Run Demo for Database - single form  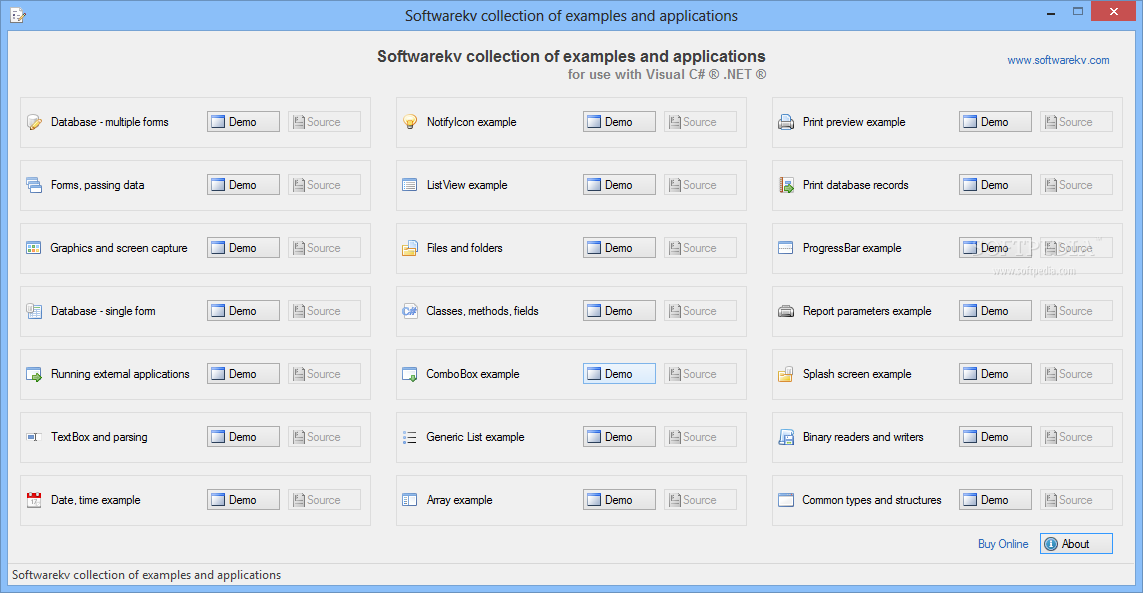[243, 311]
